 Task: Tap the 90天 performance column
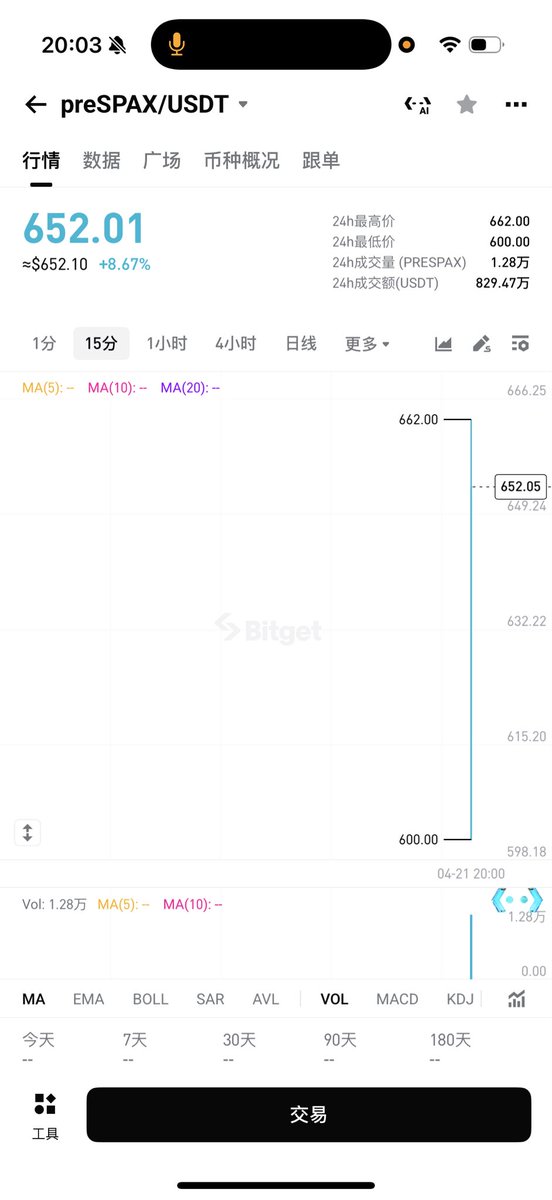tap(340, 1047)
